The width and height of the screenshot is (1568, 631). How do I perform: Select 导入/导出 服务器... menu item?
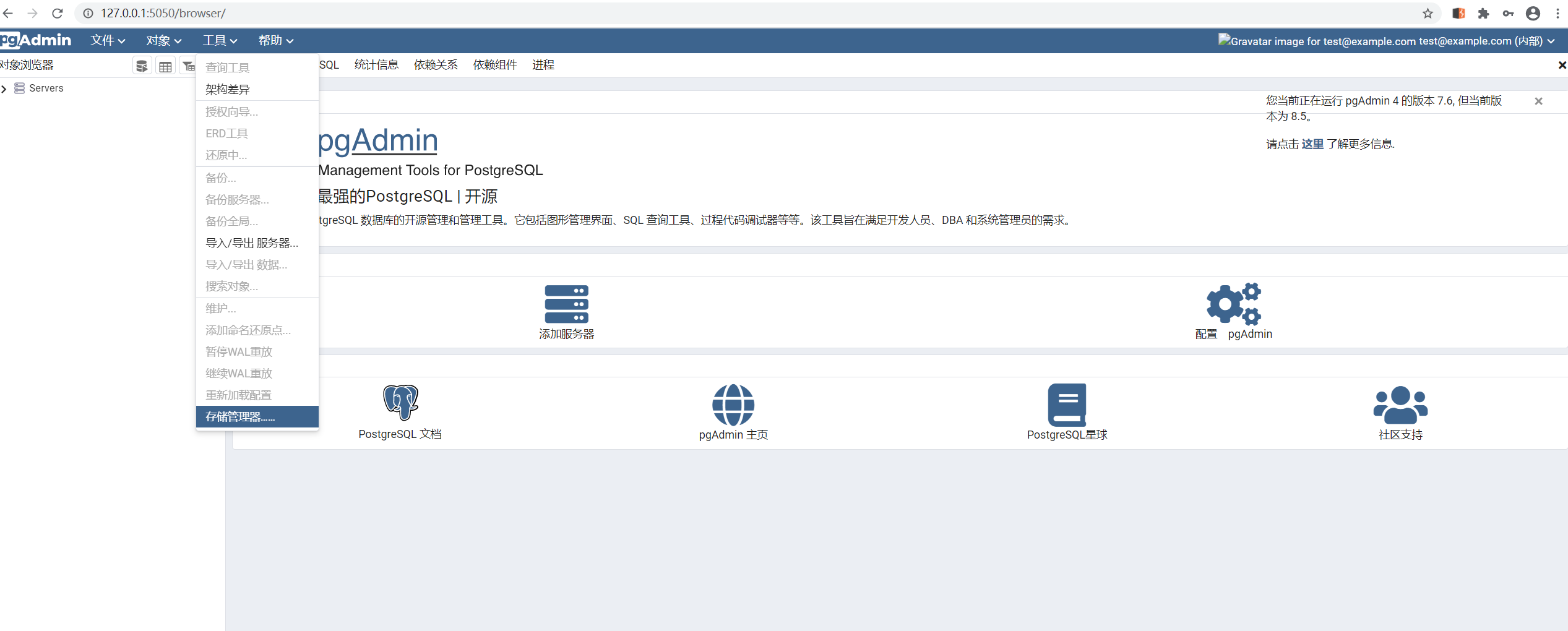257,243
